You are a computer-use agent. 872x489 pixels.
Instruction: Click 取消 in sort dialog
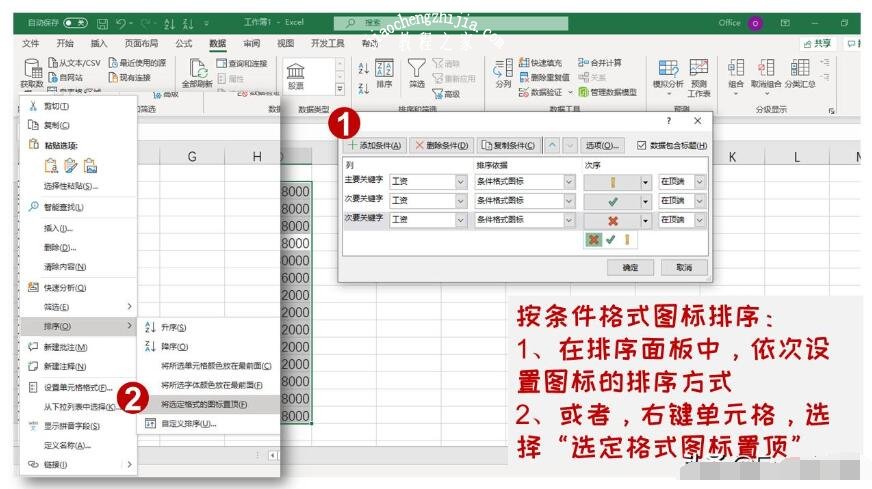pyautogui.click(x=684, y=268)
